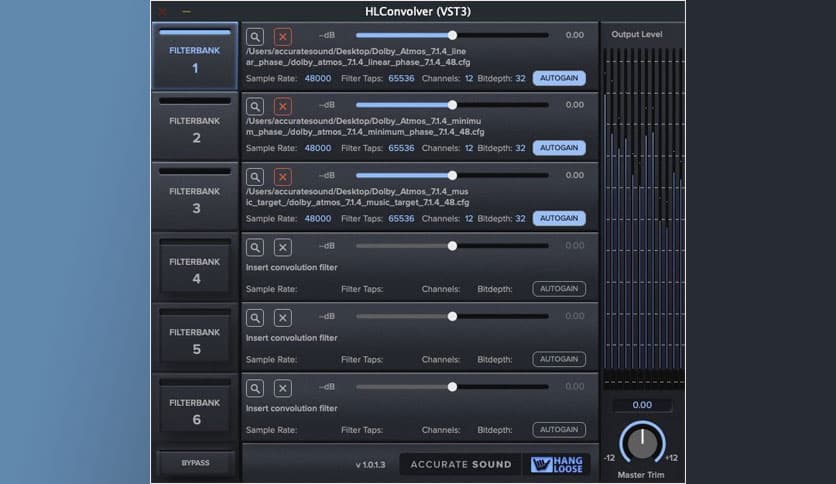Minimize the HLConvolver window
Screen dimensions: 836x484
(x=186, y=11)
